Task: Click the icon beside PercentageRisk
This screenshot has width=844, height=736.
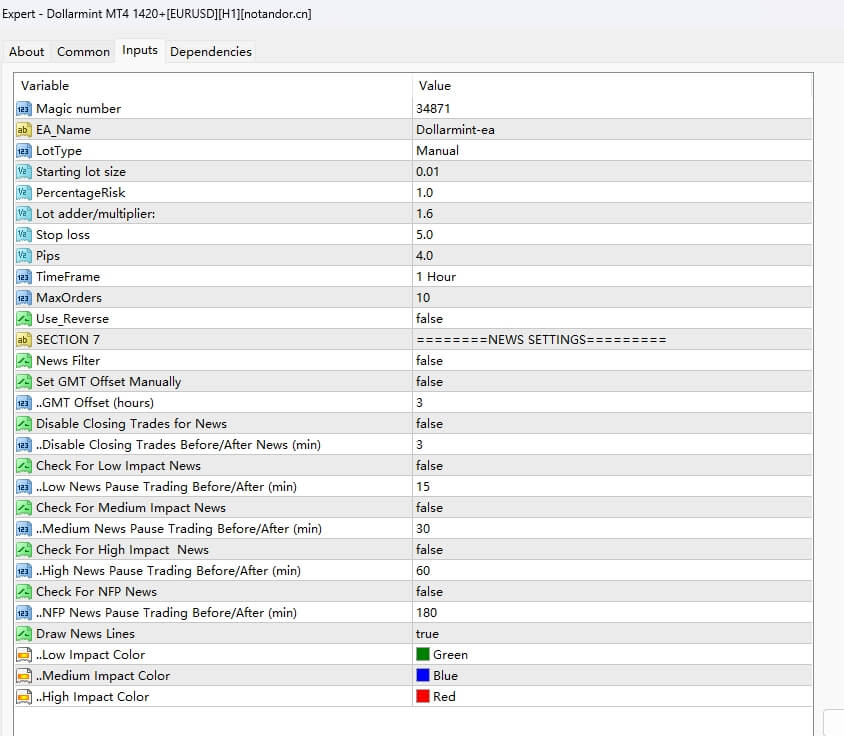Action: 24,193
